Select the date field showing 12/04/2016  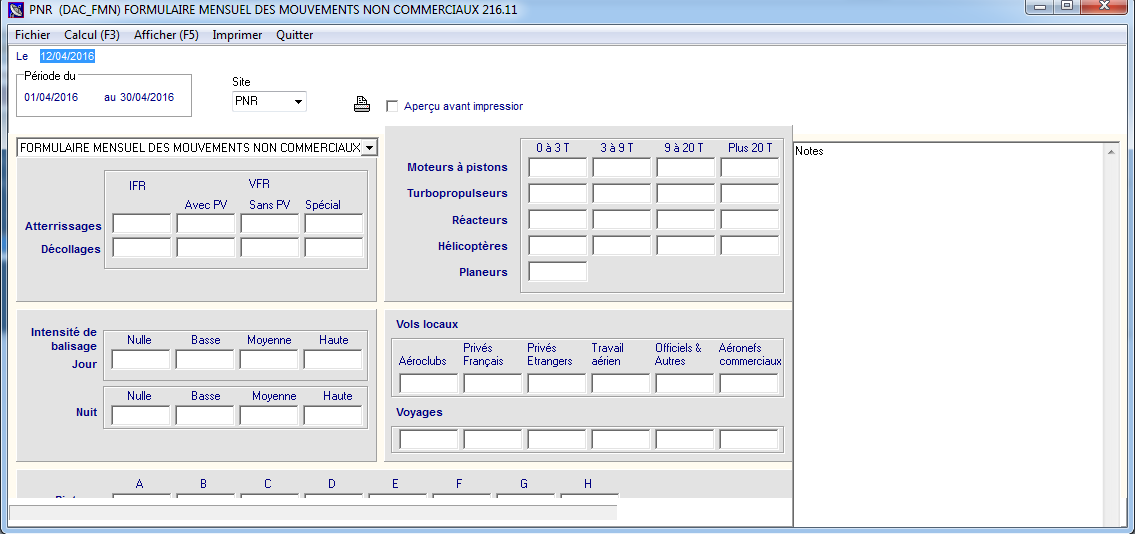tap(67, 56)
